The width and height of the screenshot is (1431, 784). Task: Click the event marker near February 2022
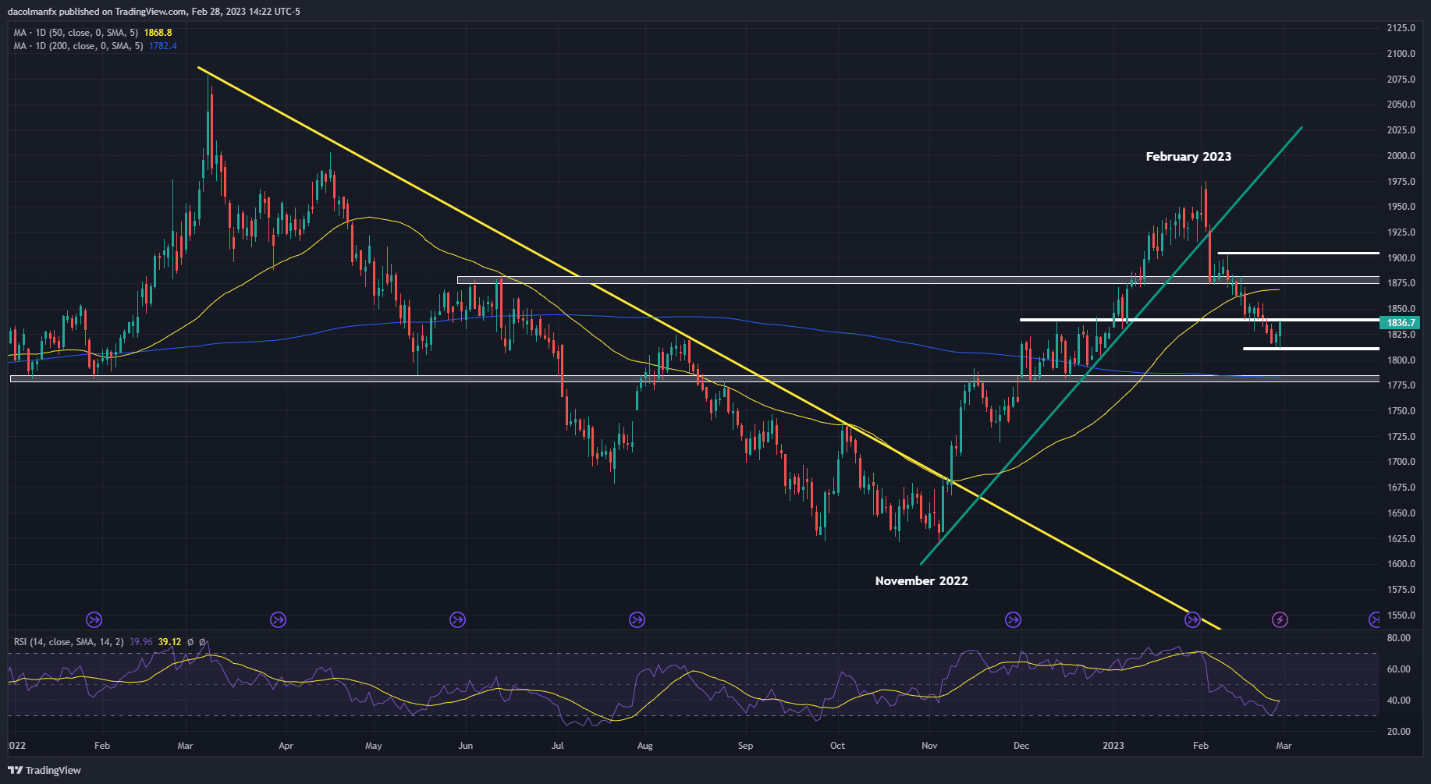click(95, 619)
